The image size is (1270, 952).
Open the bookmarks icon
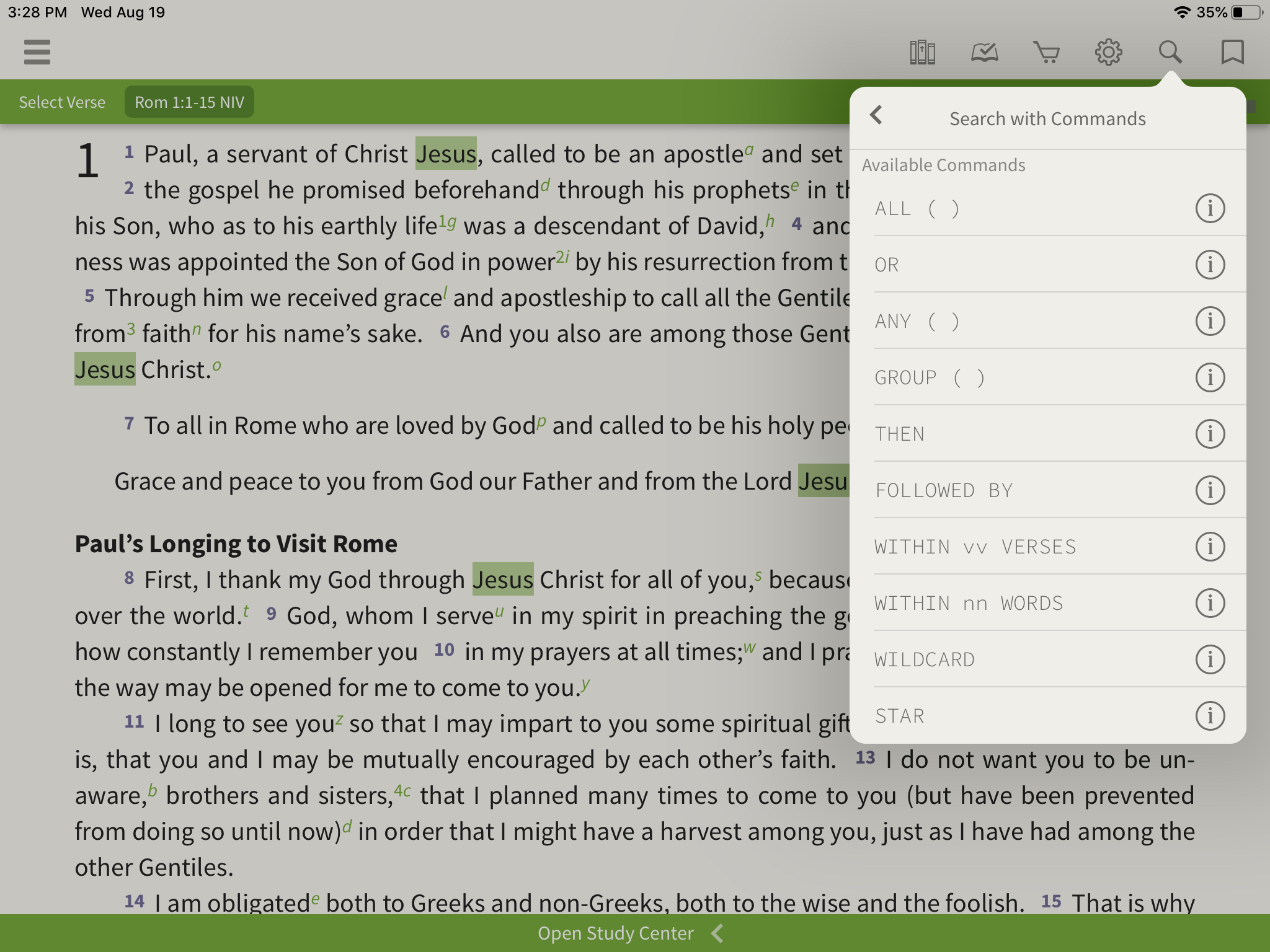[1232, 52]
